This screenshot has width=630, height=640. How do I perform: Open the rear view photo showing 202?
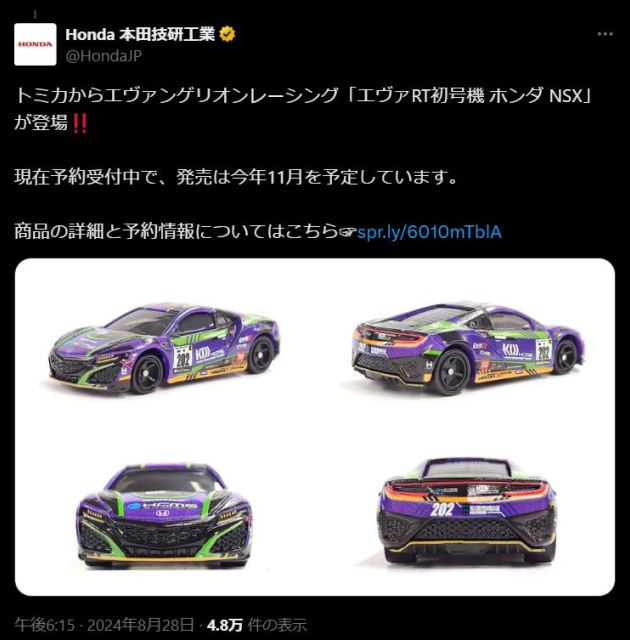[466, 510]
